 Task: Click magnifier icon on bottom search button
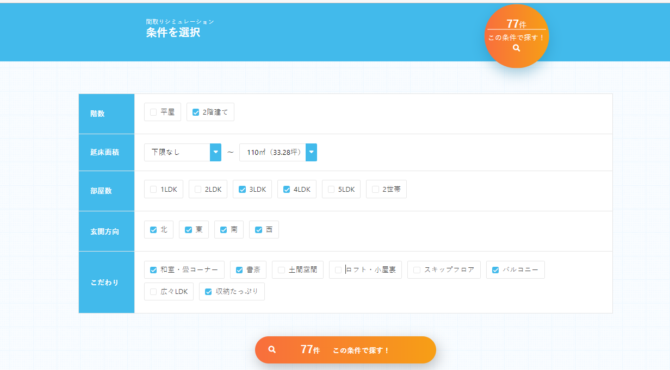[272, 349]
